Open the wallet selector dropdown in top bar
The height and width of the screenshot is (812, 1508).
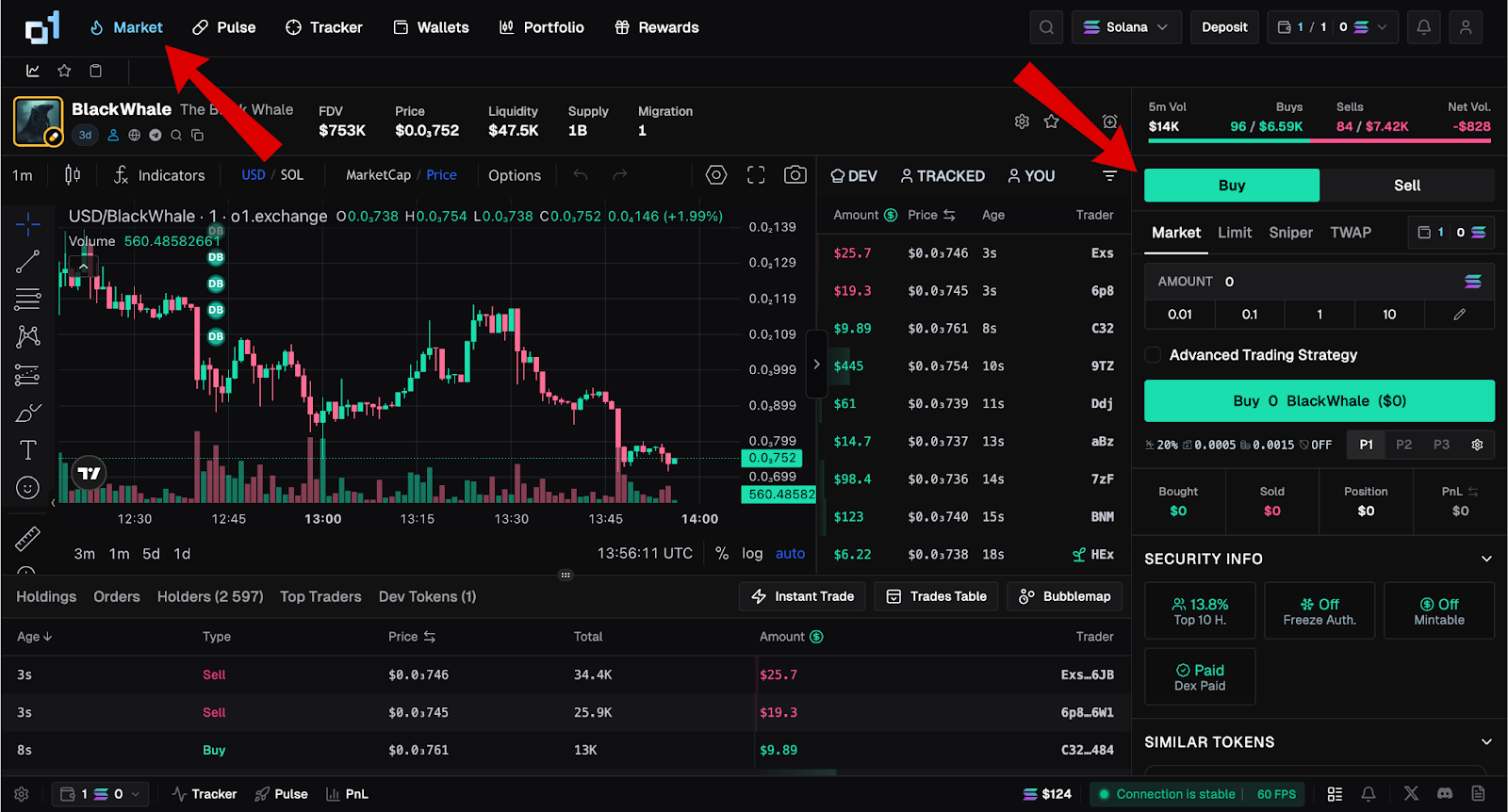click(x=1333, y=27)
